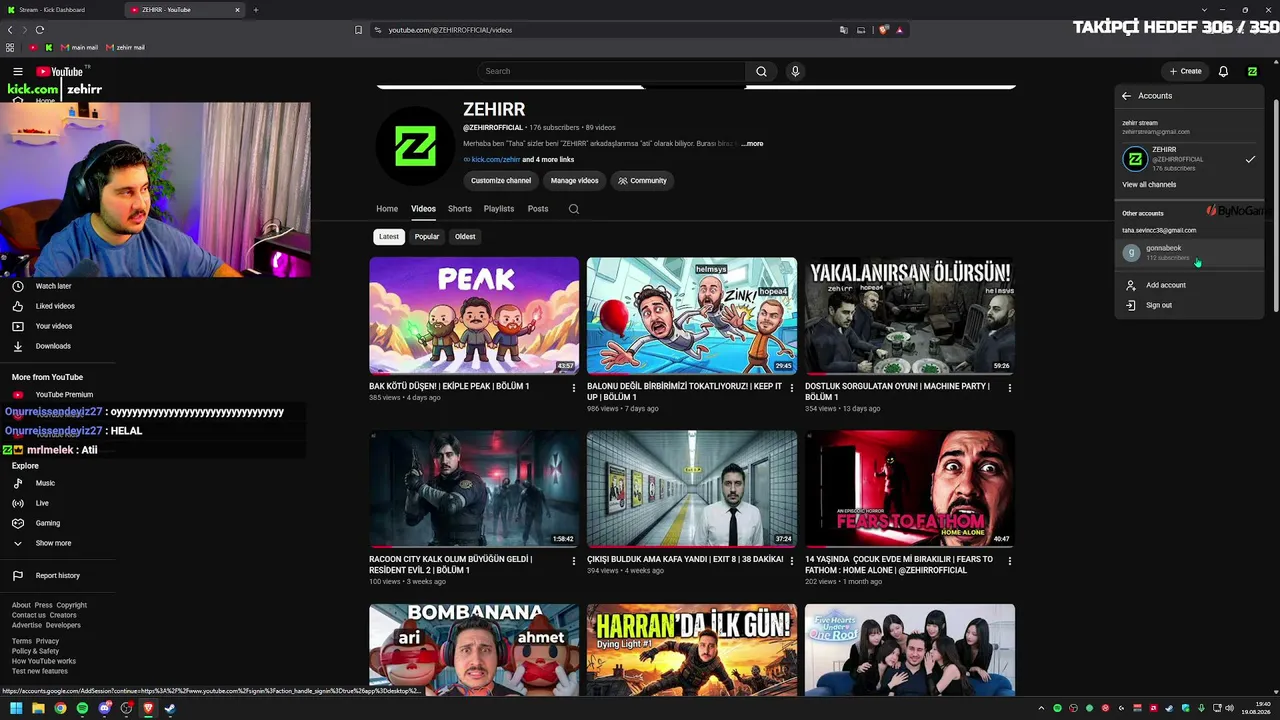Open Google Chrome from the taskbar

click(60, 709)
